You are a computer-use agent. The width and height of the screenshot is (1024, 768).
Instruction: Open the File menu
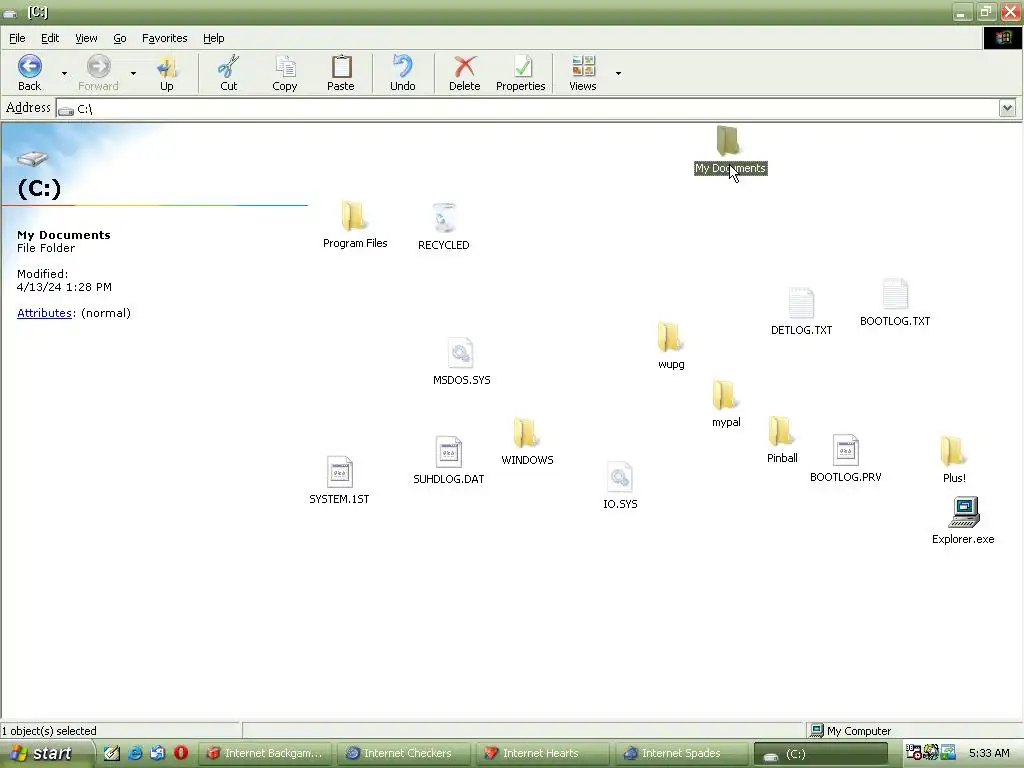(x=17, y=38)
